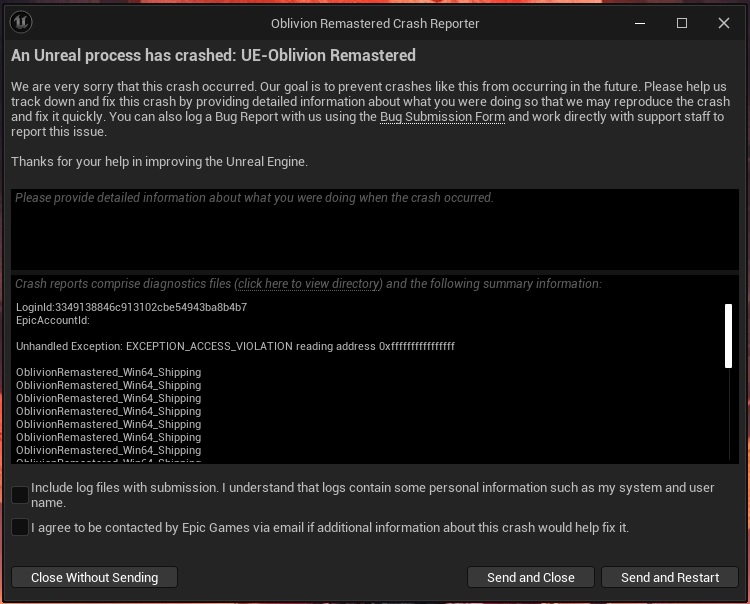Click the Oblivion Remastered Crash Reporter title bar
Screen dimensions: 750x604
point(375,23)
